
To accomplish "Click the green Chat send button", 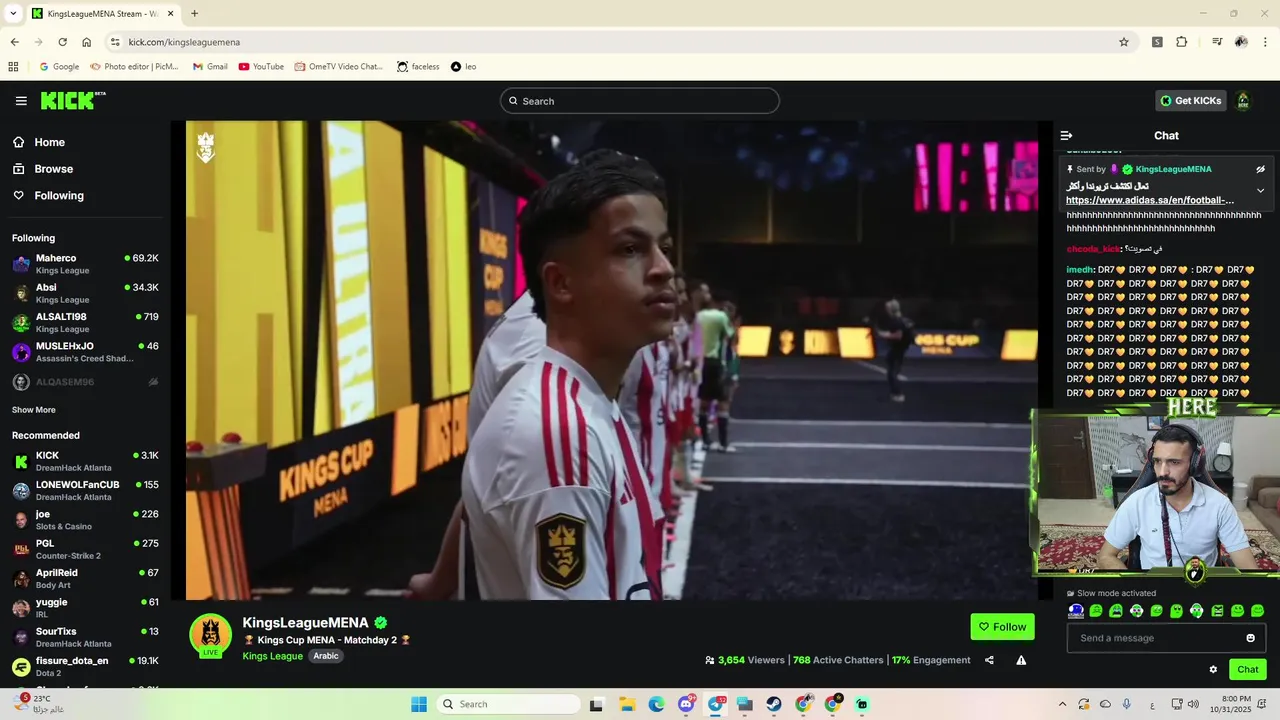I will click(1248, 670).
